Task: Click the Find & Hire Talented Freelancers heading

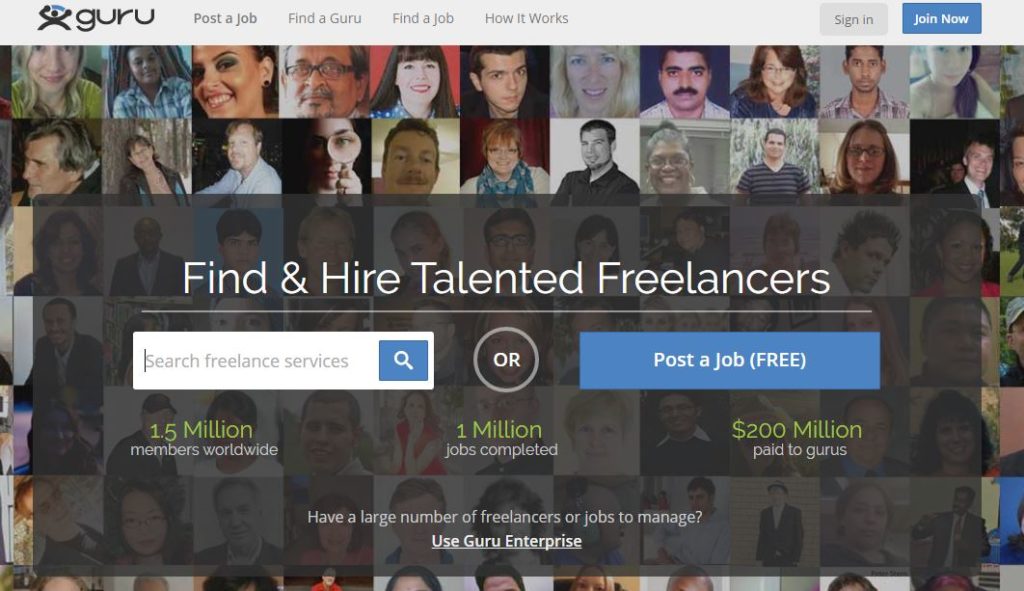Action: pos(506,279)
